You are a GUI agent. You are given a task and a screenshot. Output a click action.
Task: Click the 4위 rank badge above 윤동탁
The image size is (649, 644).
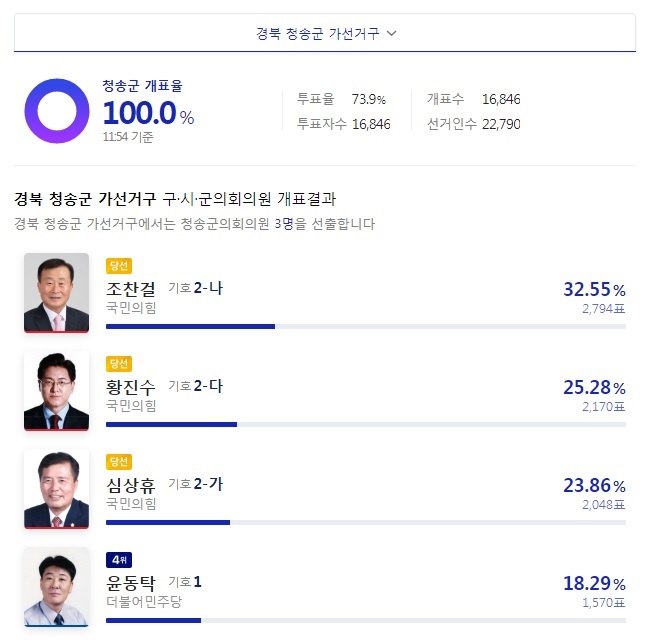[x=119, y=560]
